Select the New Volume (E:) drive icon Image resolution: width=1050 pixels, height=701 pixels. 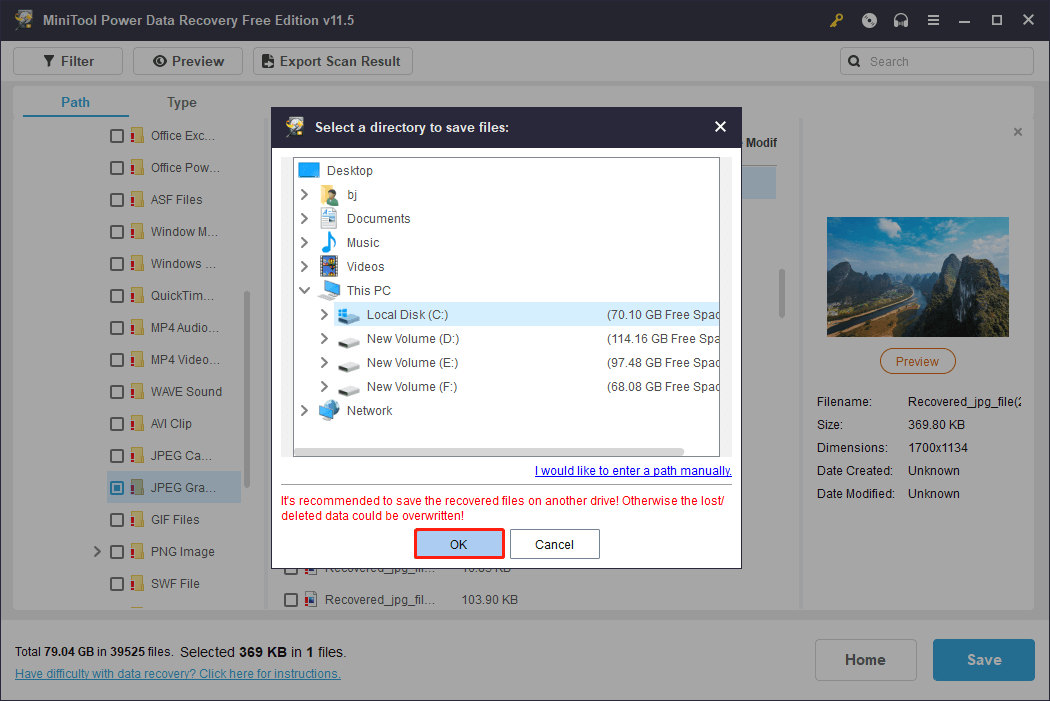pos(348,366)
